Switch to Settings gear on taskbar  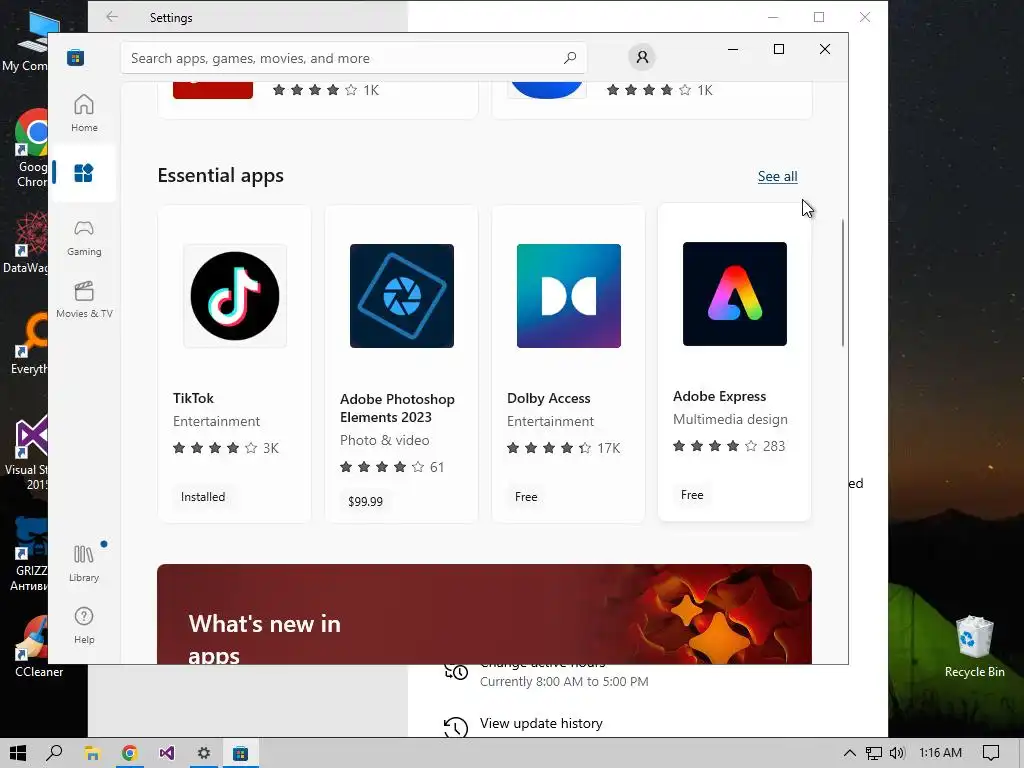pos(204,753)
